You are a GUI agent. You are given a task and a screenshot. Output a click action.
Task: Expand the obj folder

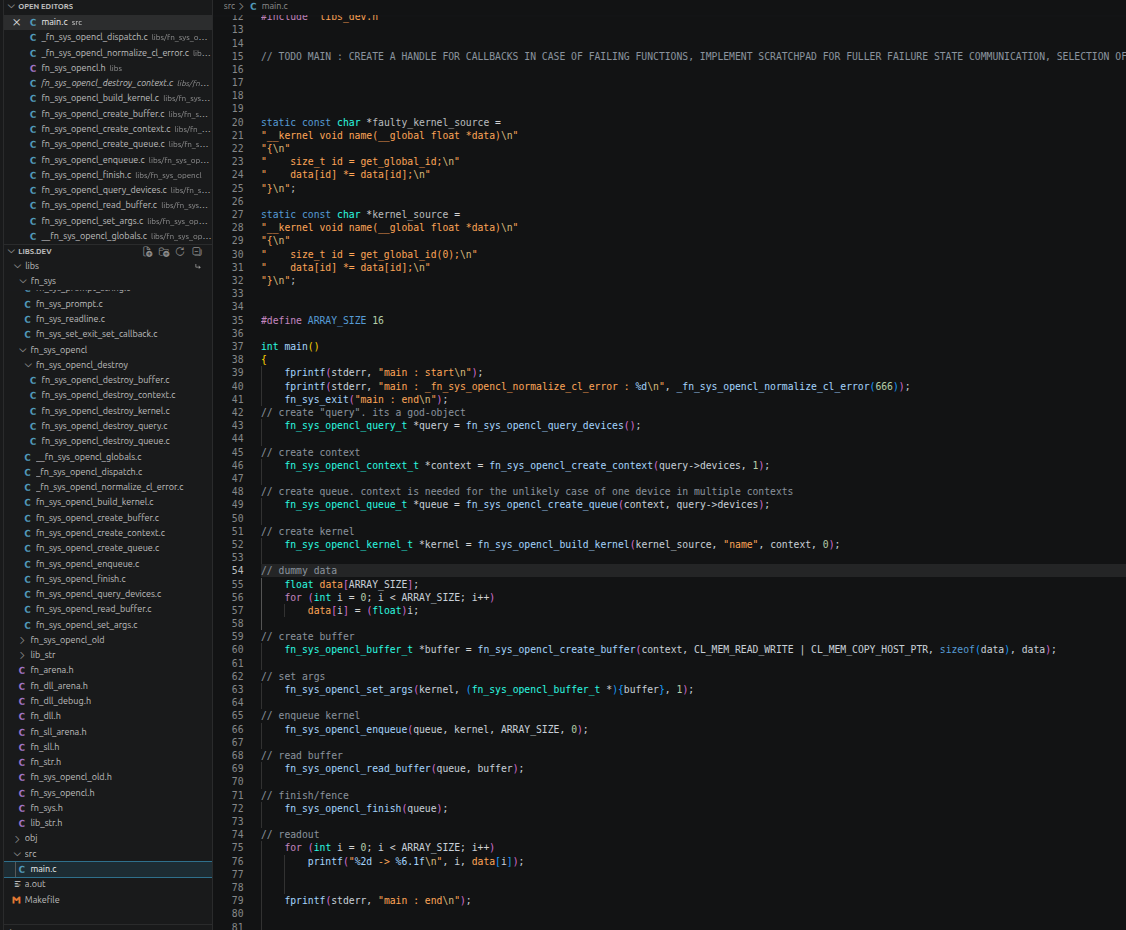[x=17, y=838]
